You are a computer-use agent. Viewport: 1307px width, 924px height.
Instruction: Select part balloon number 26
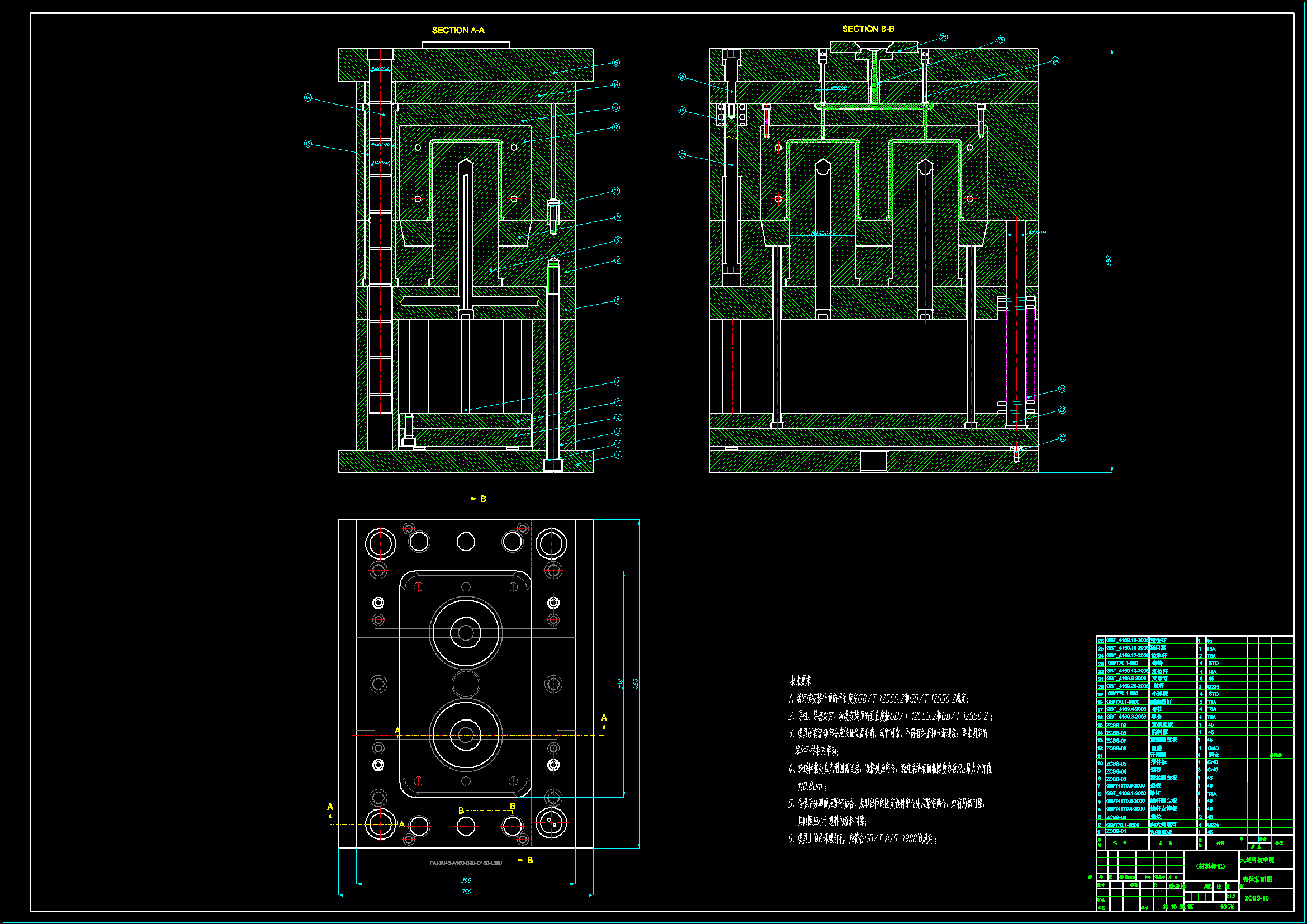943,37
